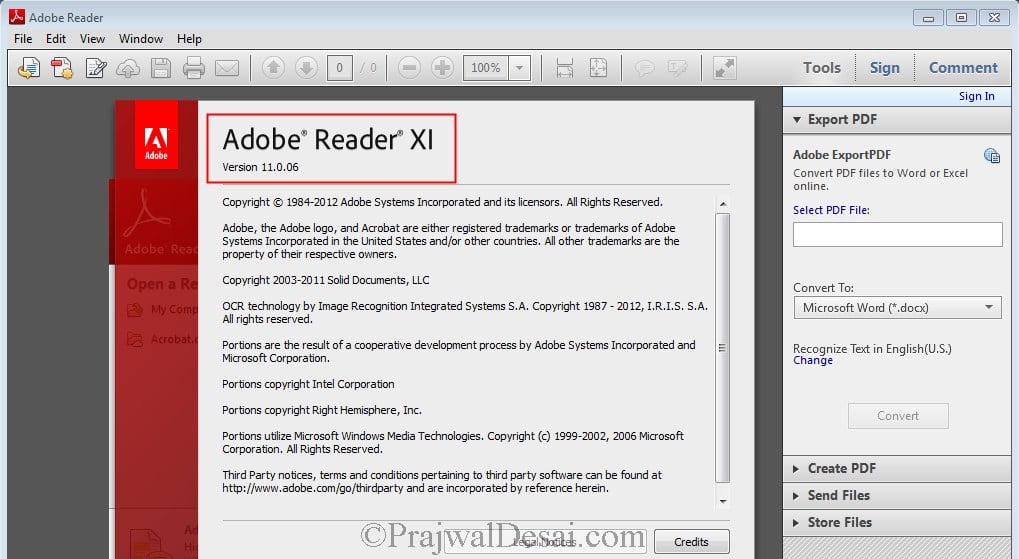
Task: Expand the Store Files section
Action: click(x=897, y=523)
